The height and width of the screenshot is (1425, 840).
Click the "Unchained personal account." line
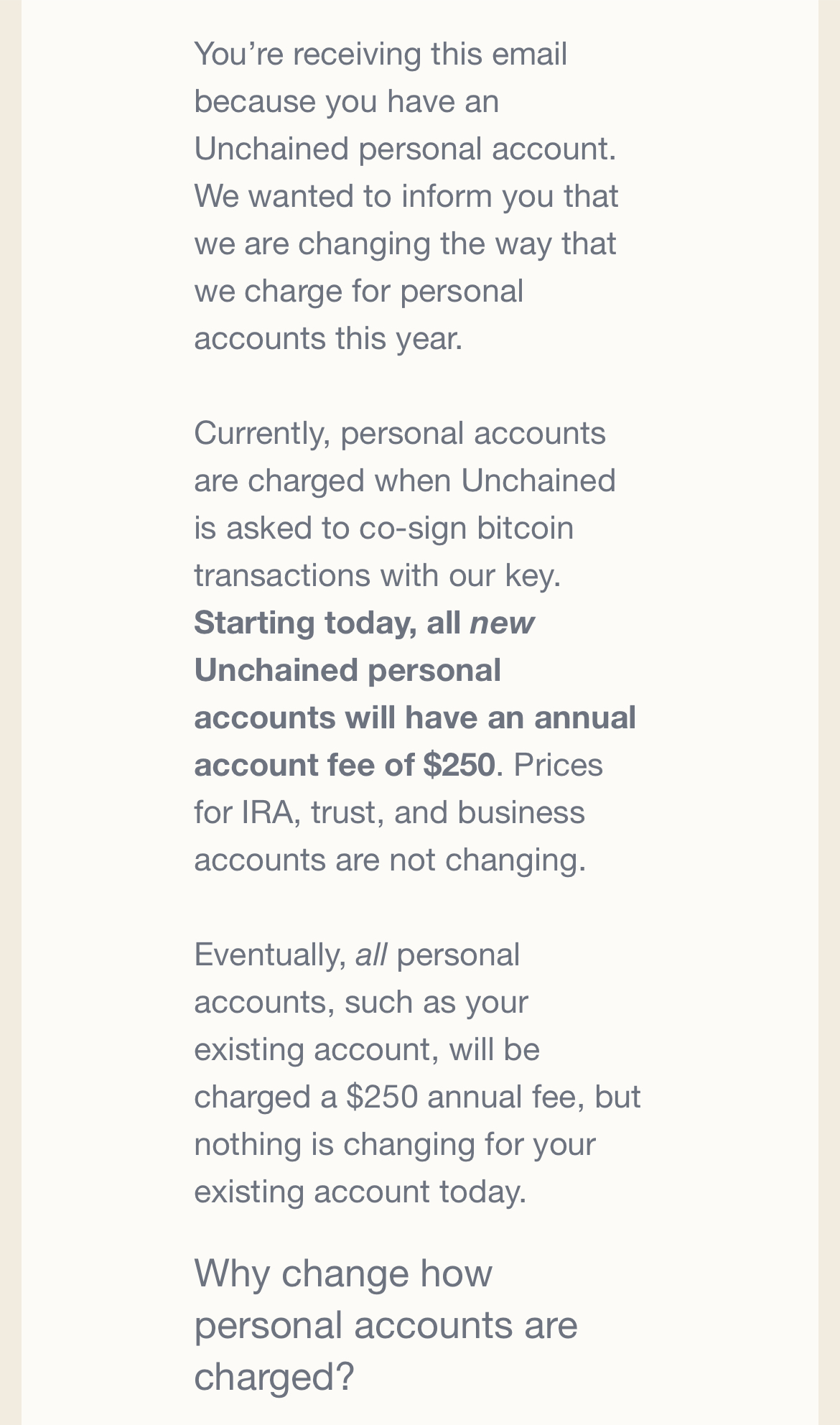(405, 149)
